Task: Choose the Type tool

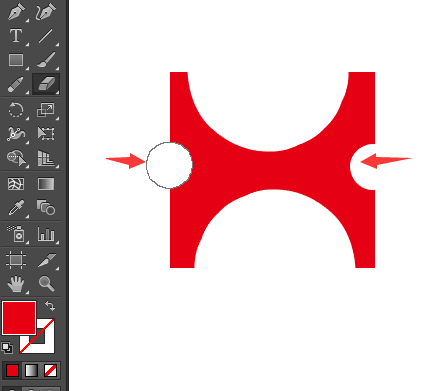Action: tap(16, 35)
